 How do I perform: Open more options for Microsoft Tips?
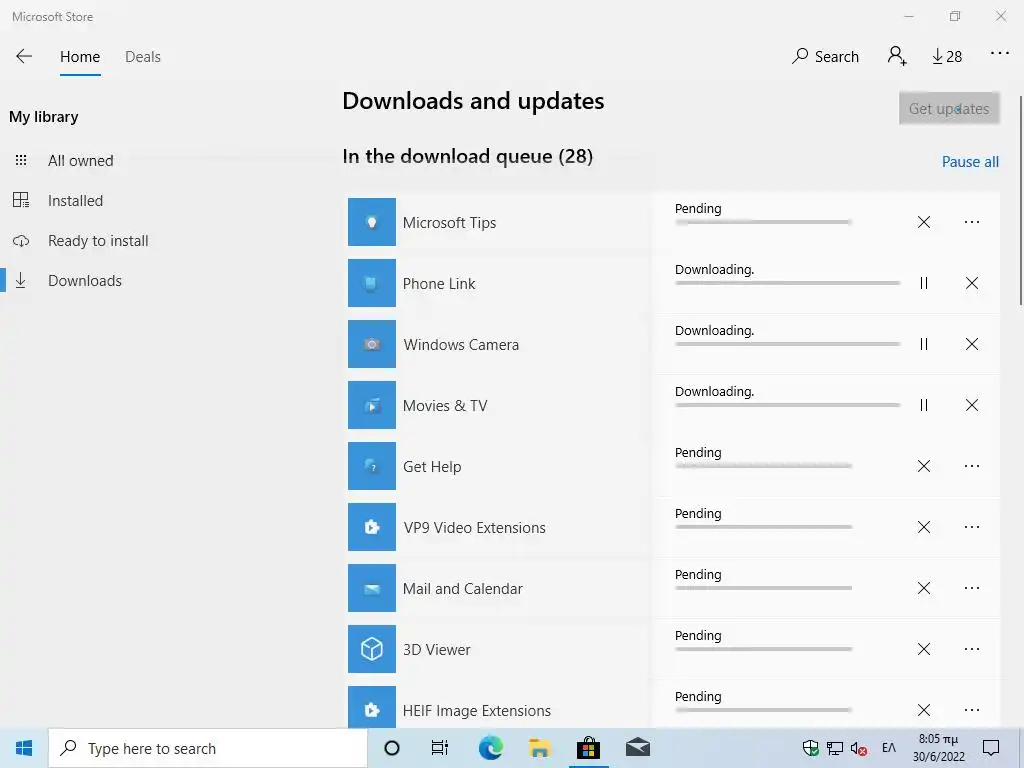[x=972, y=222]
